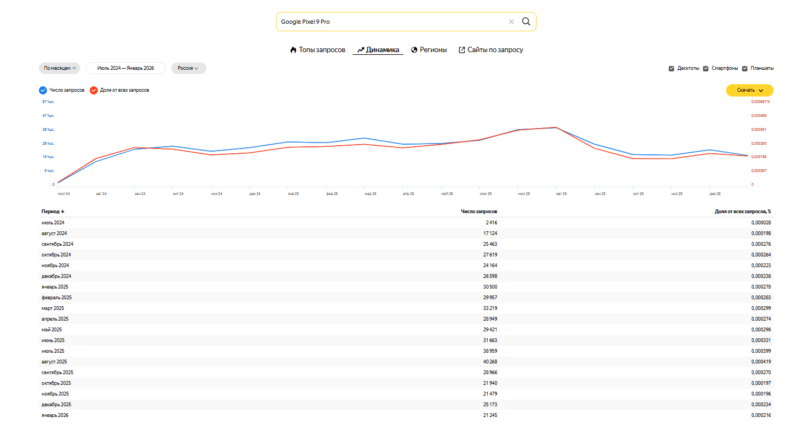
Task: Click the август 2024 period cell
Action: coord(54,234)
